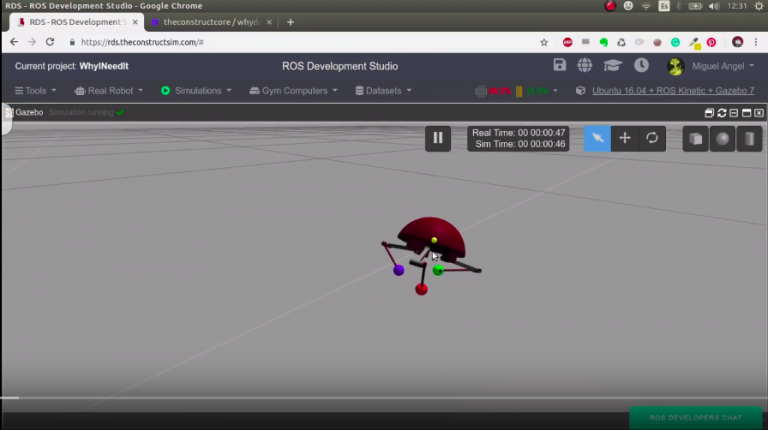Screen dimensions: 768x430
Task: Select the red ball on robot leg
Action: 421,289
